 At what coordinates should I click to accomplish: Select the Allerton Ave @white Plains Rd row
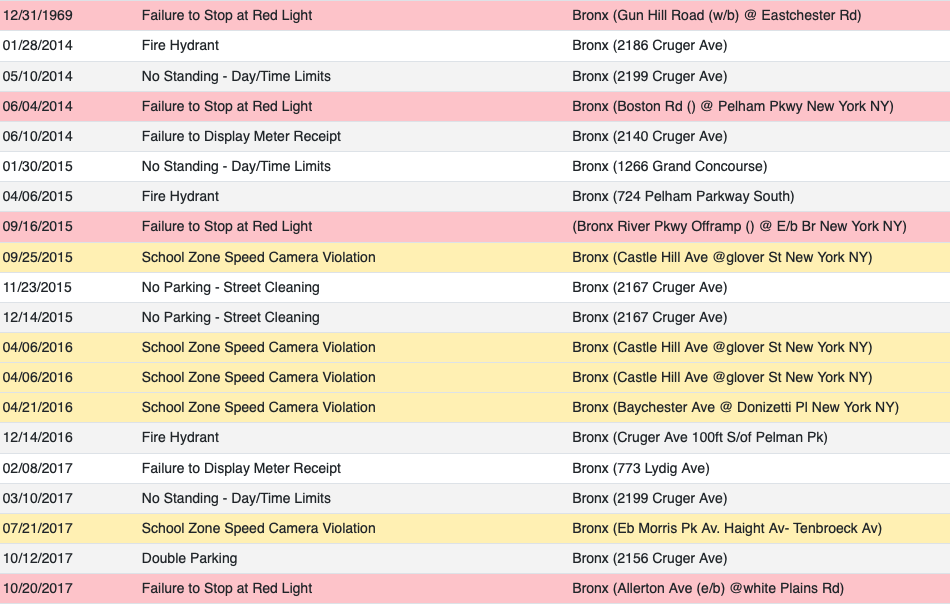click(475, 588)
